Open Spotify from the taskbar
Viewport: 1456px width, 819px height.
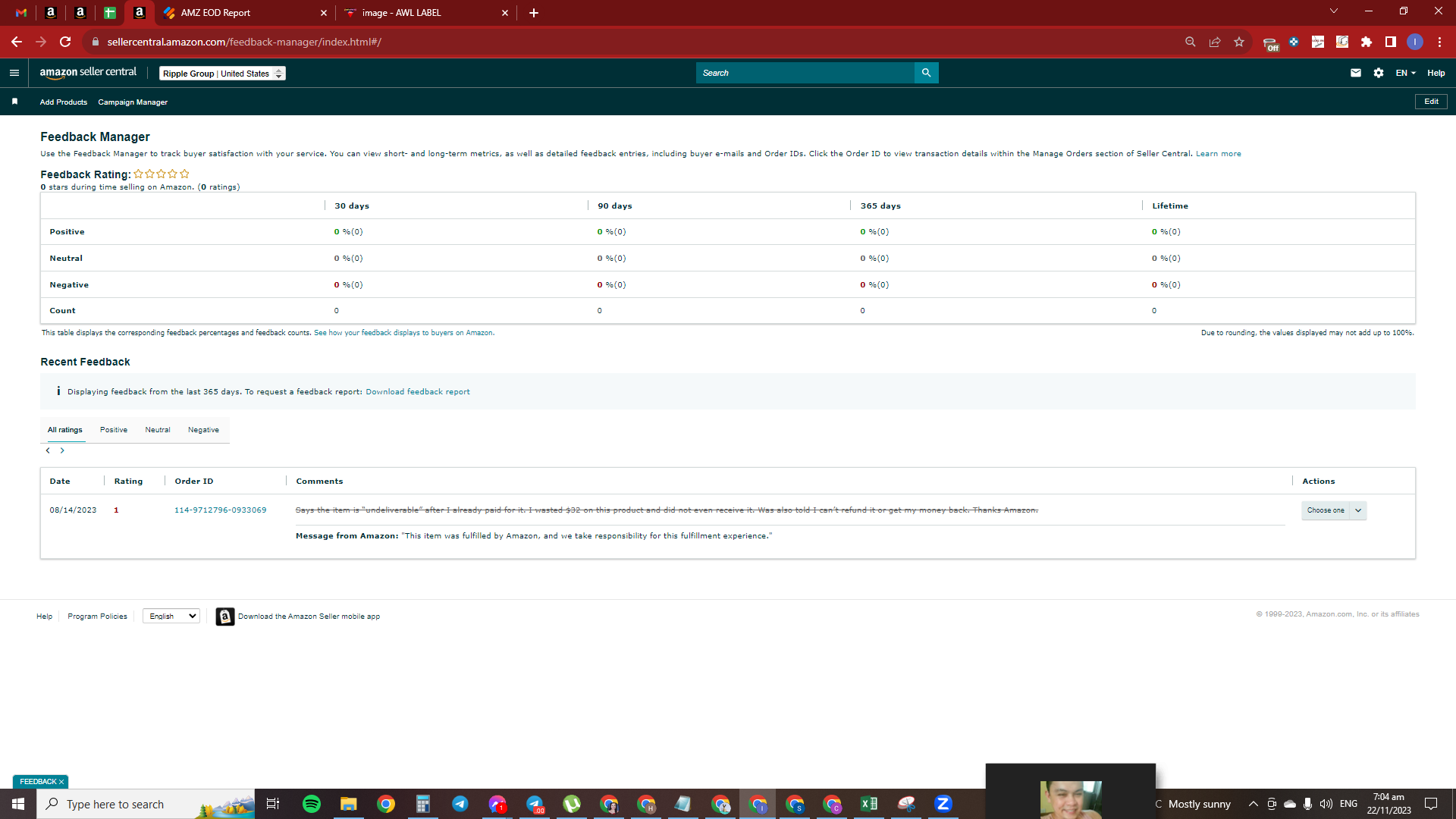pyautogui.click(x=312, y=804)
